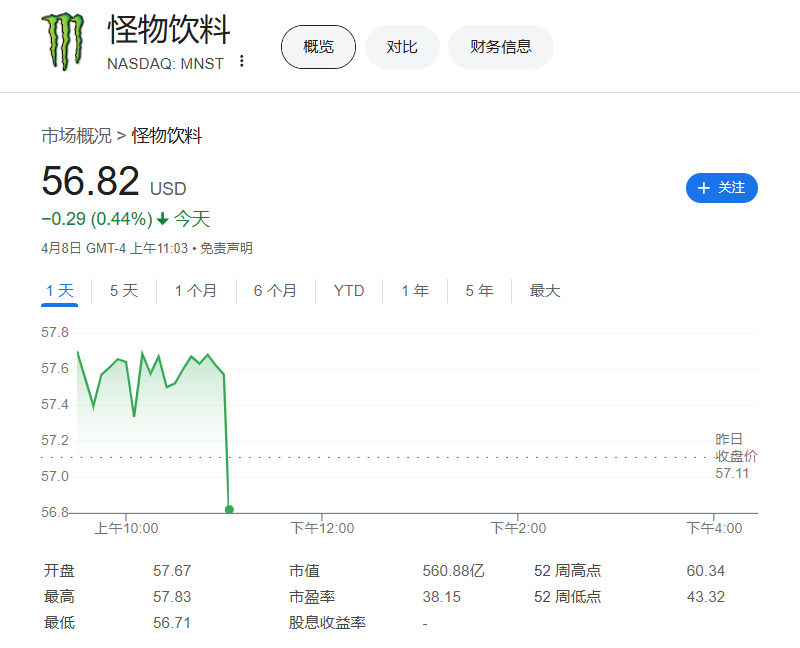This screenshot has height=648, width=800.
Task: Select the YTD chart range tab
Action: pyautogui.click(x=349, y=291)
